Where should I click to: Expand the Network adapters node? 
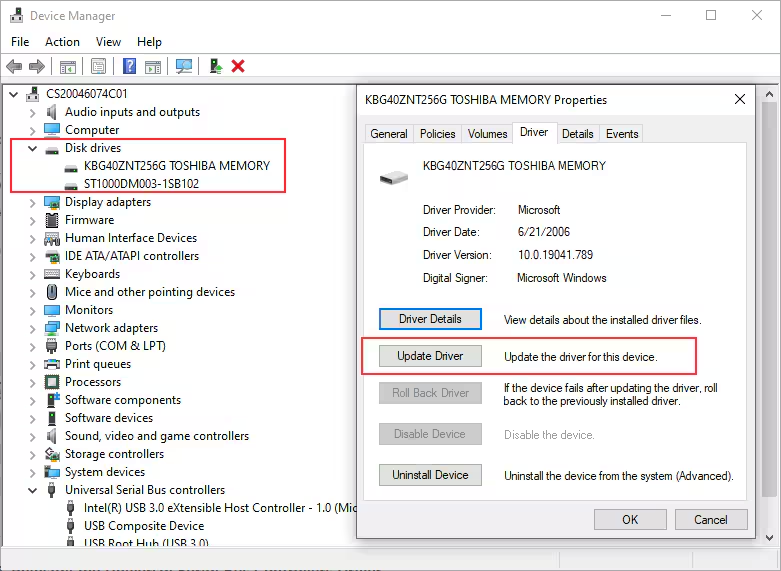[x=32, y=328]
